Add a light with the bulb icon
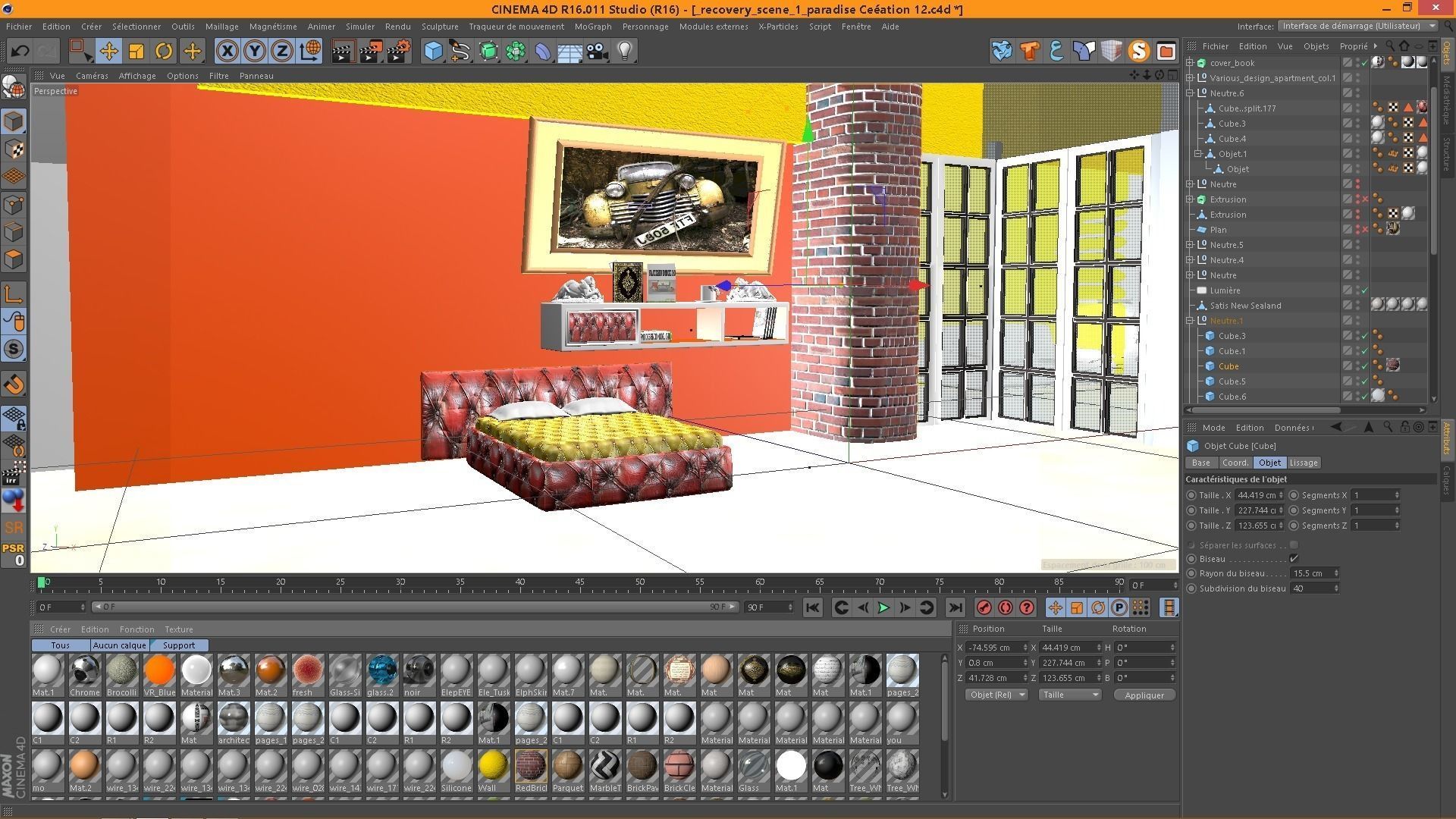The image size is (1456, 819). (625, 52)
